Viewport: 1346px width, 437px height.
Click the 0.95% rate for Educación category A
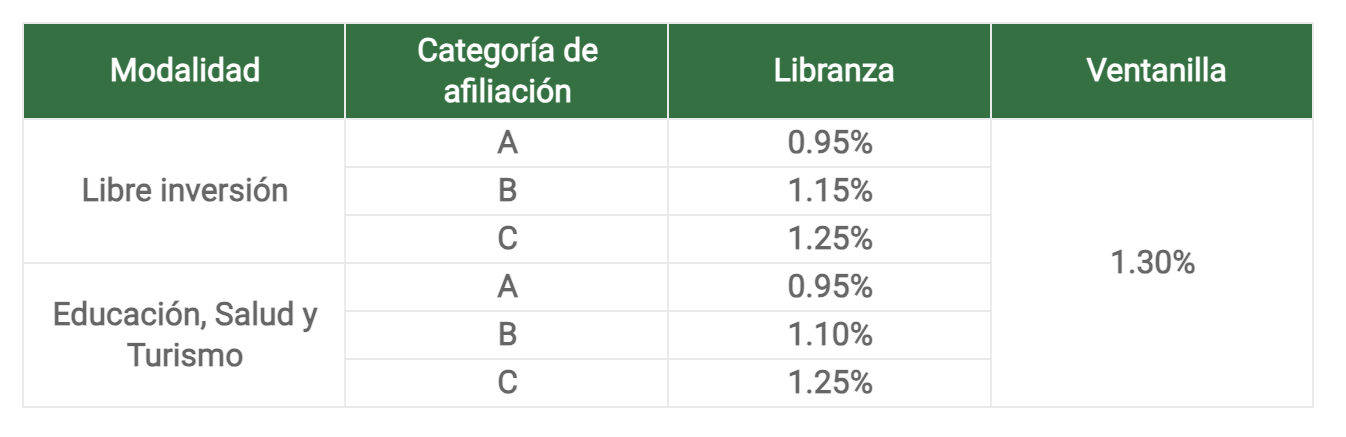tap(830, 287)
